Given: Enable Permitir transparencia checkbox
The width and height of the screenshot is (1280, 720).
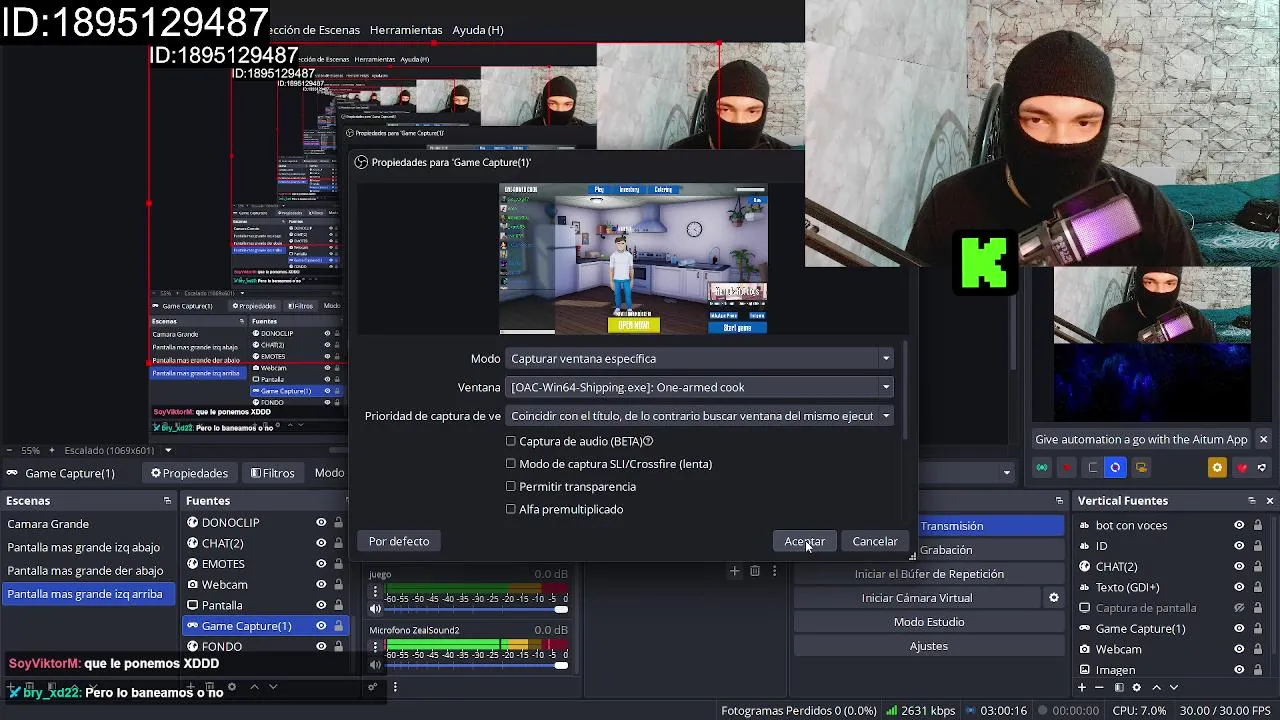Looking at the screenshot, I should [x=511, y=486].
